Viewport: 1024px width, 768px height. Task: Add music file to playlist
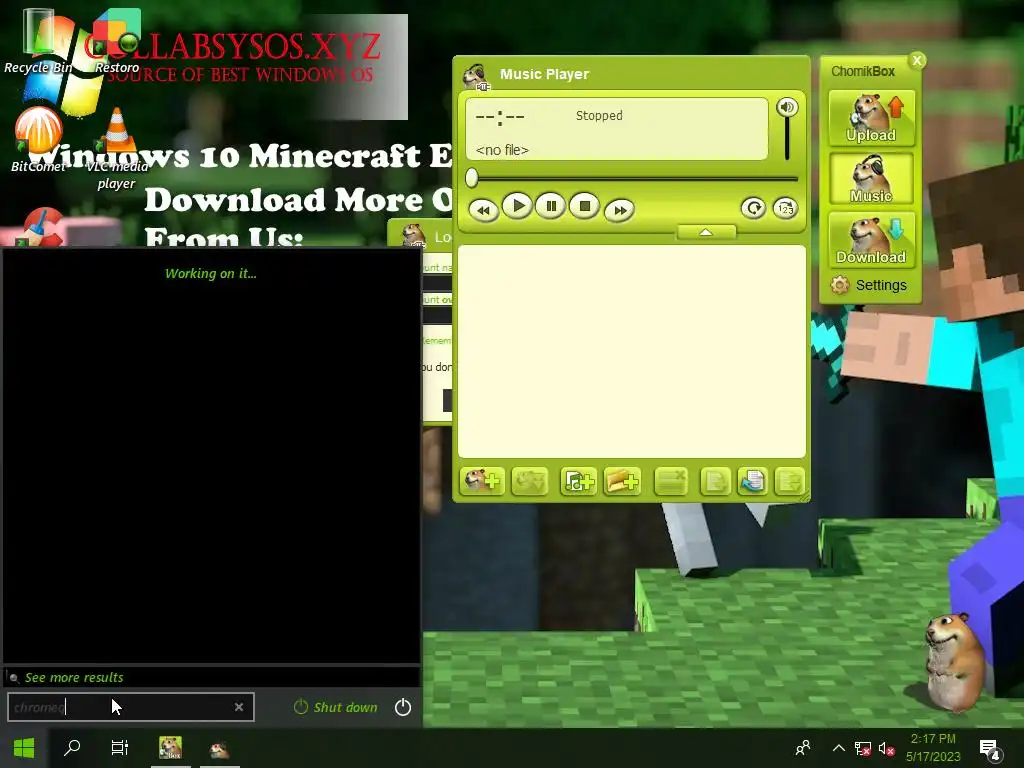click(579, 481)
